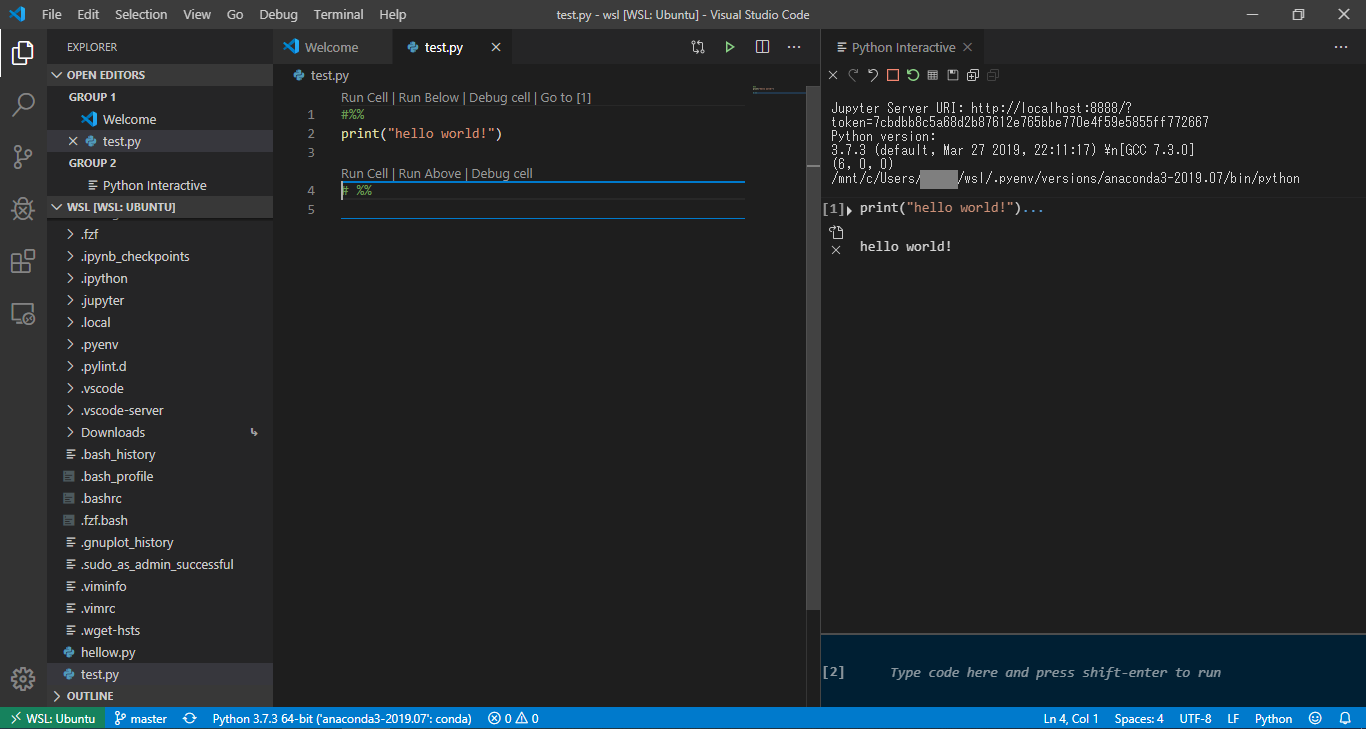The height and width of the screenshot is (729, 1366).
Task: Expand the .vscode folder in the explorer
Action: [103, 388]
